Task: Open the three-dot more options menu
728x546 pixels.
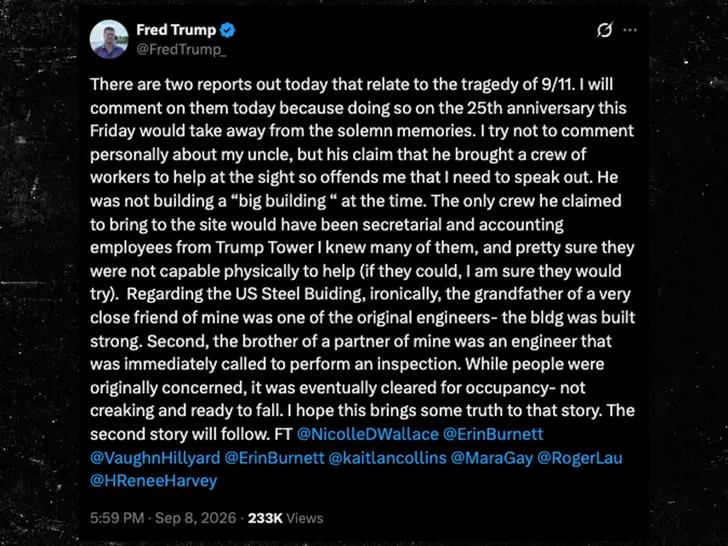Action: click(630, 30)
